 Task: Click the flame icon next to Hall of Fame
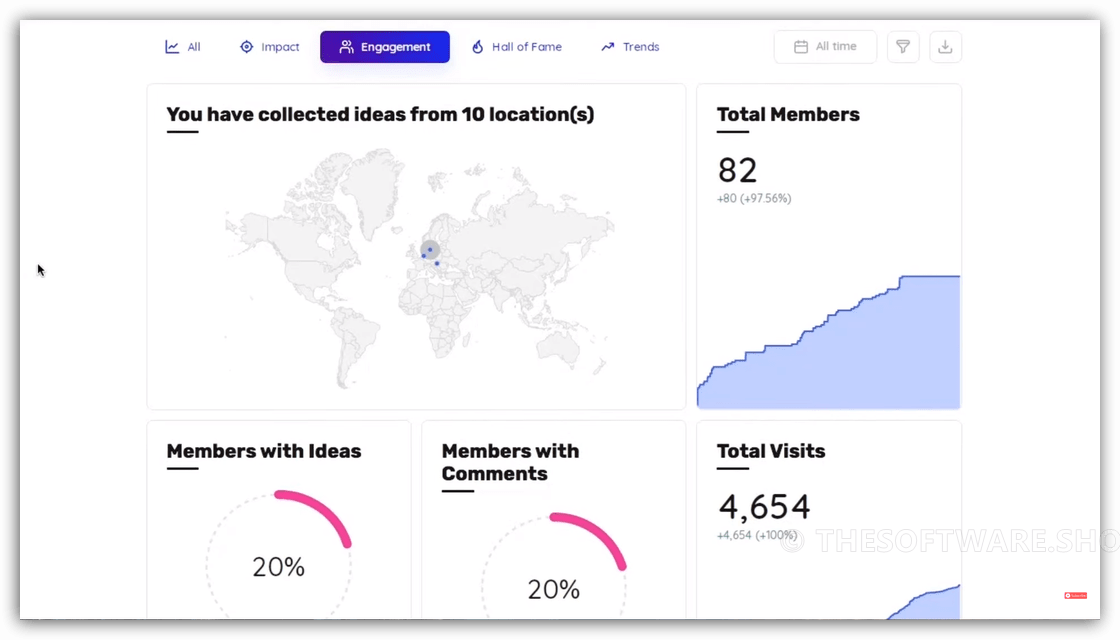[x=478, y=46]
